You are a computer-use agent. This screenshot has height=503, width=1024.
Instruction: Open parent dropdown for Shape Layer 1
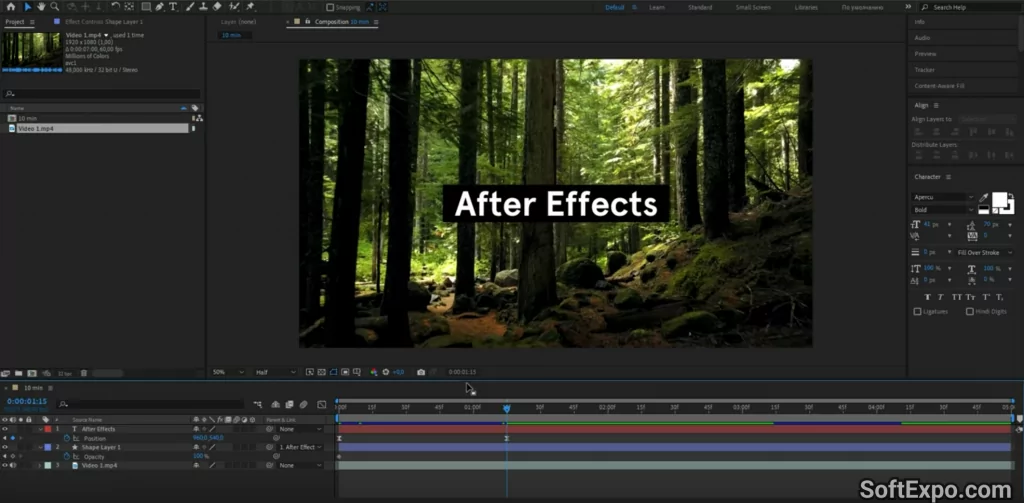[x=300, y=447]
